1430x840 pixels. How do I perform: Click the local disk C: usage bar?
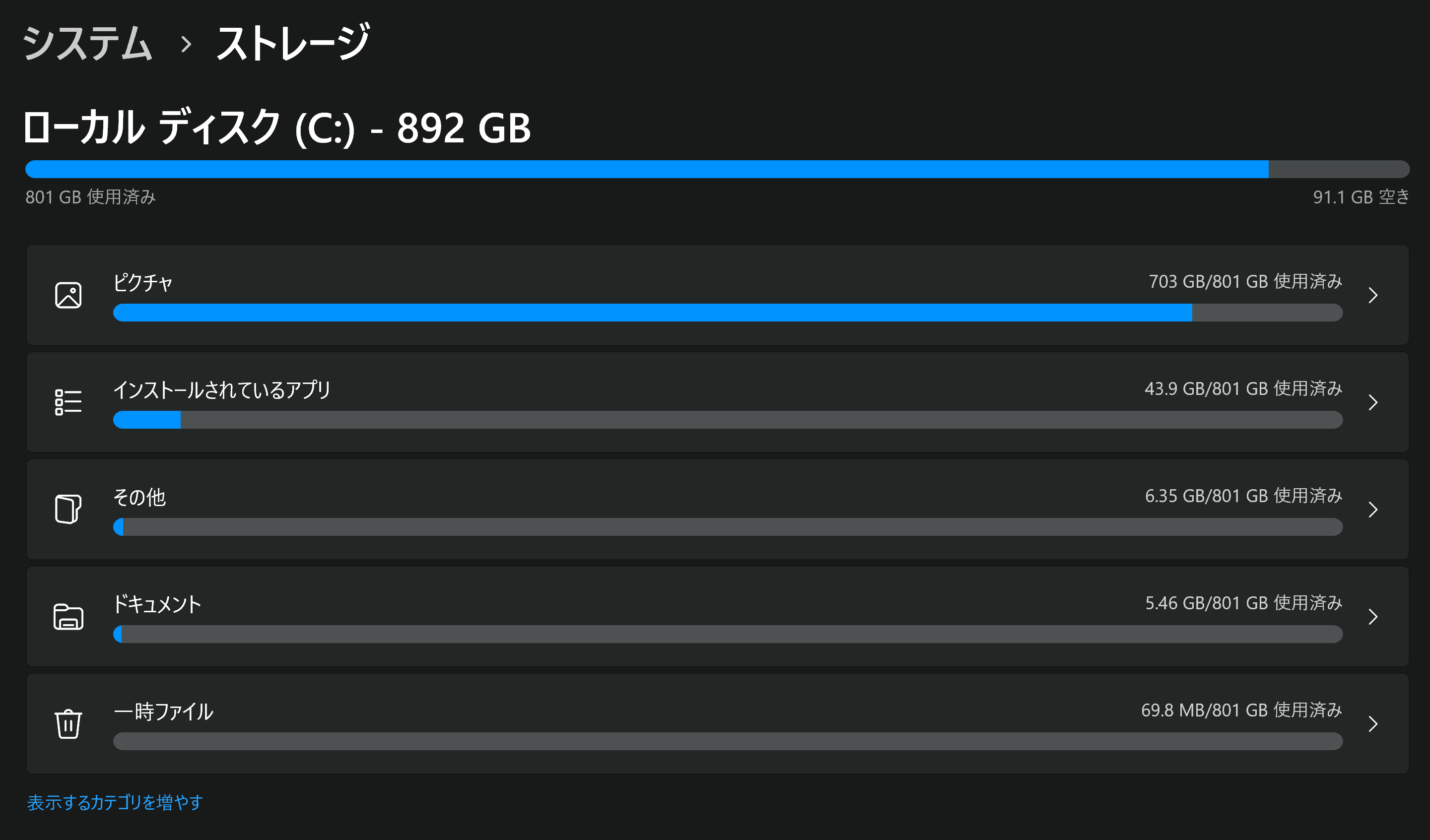pos(717,169)
